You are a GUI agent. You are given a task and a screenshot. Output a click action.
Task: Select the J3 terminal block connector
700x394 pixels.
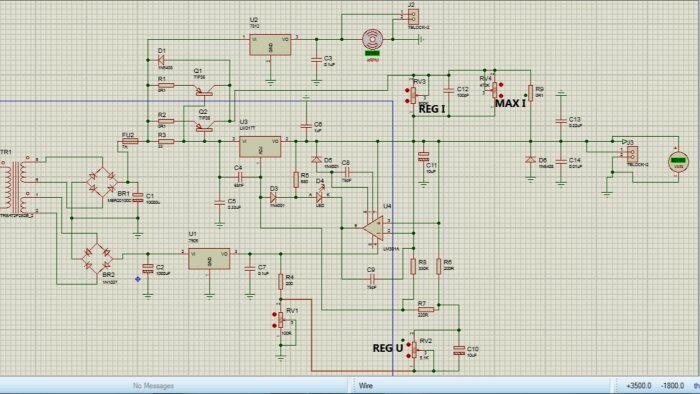(x=632, y=154)
